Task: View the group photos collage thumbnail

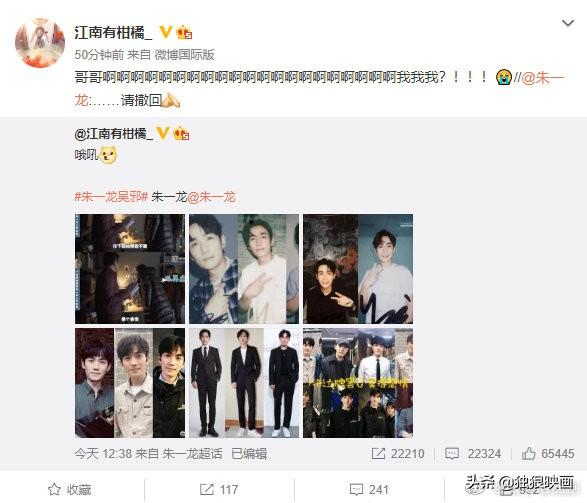Action: click(x=358, y=383)
